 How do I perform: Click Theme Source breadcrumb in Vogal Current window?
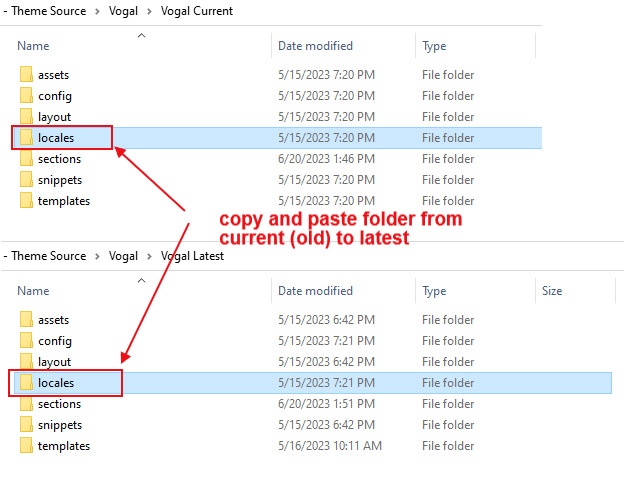tap(49, 11)
